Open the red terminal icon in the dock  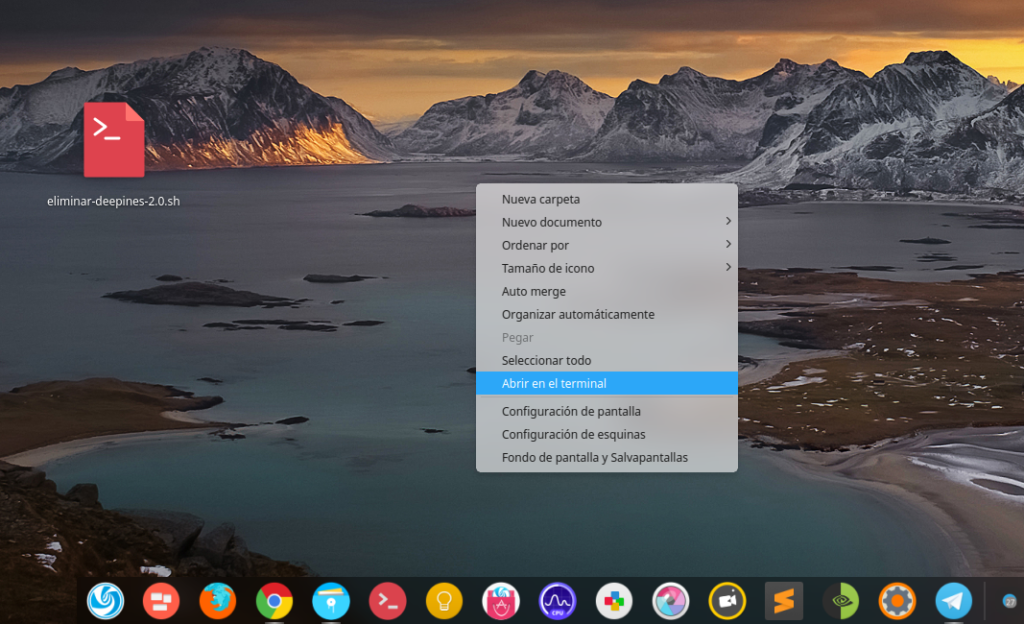coord(387,601)
